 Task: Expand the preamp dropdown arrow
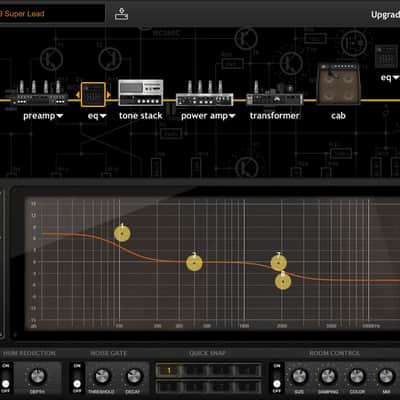pyautogui.click(x=60, y=116)
